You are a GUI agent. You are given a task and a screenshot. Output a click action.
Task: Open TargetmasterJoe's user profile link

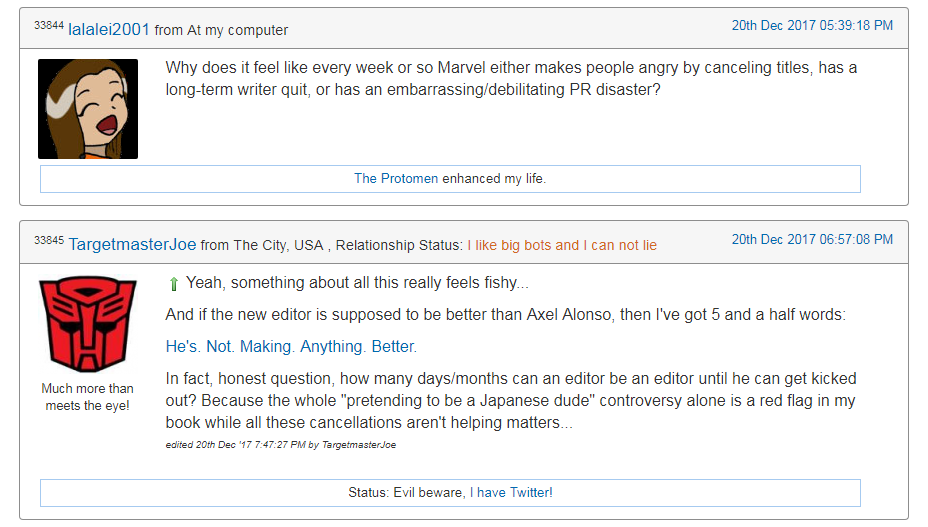click(x=132, y=244)
